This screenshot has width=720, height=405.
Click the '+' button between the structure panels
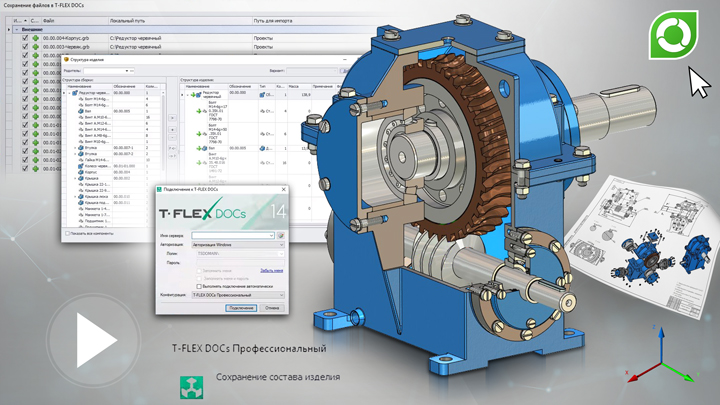[x=172, y=130]
